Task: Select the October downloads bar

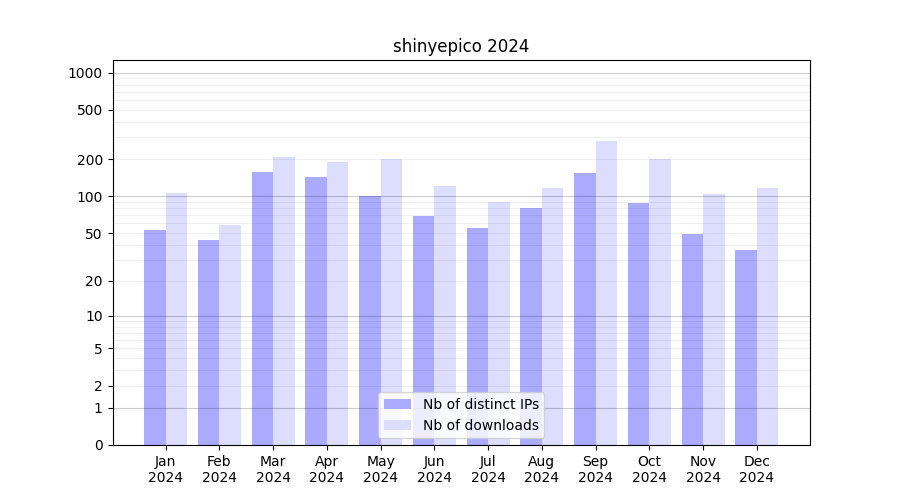Action: tap(660, 301)
